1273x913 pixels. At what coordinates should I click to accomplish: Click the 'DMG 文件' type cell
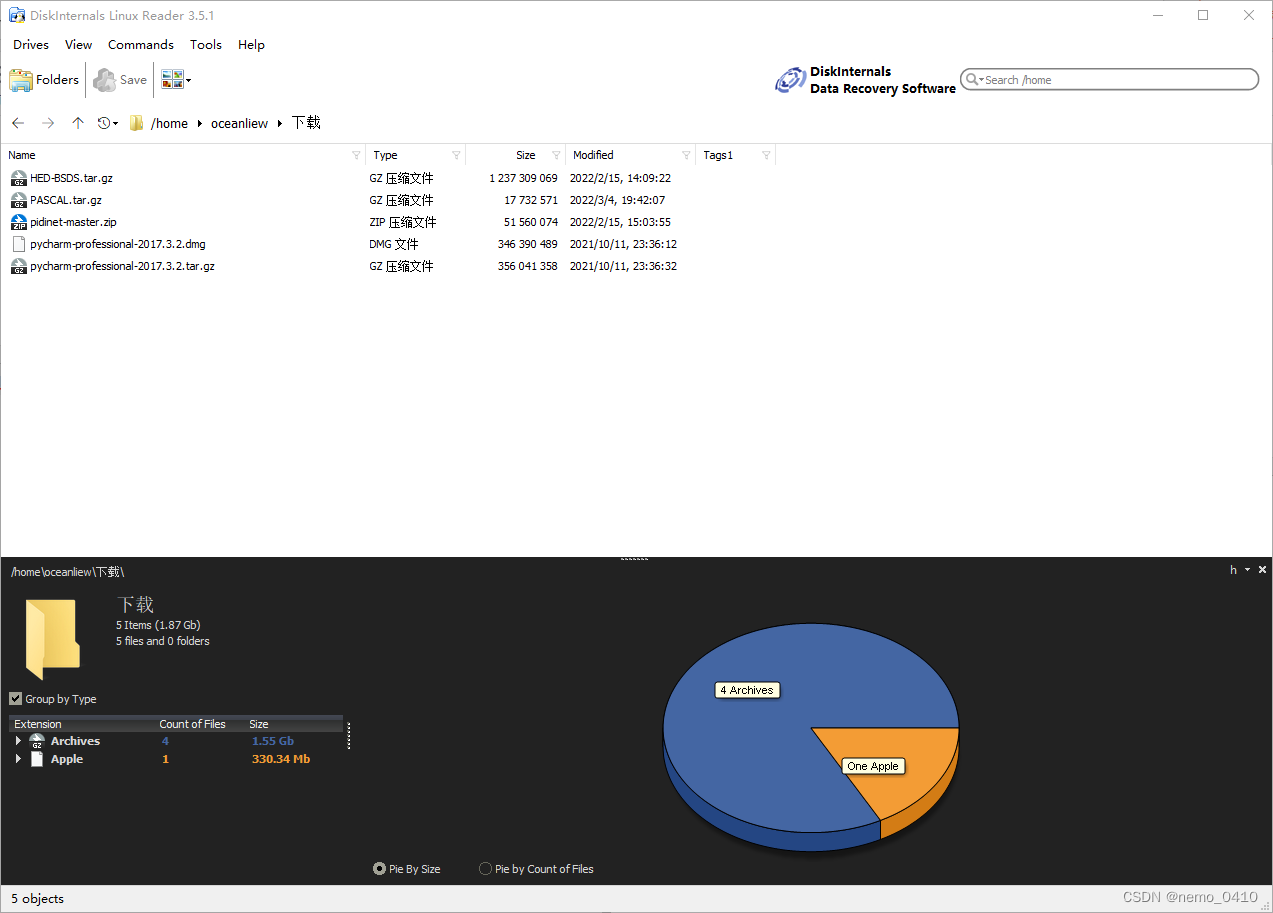(394, 244)
